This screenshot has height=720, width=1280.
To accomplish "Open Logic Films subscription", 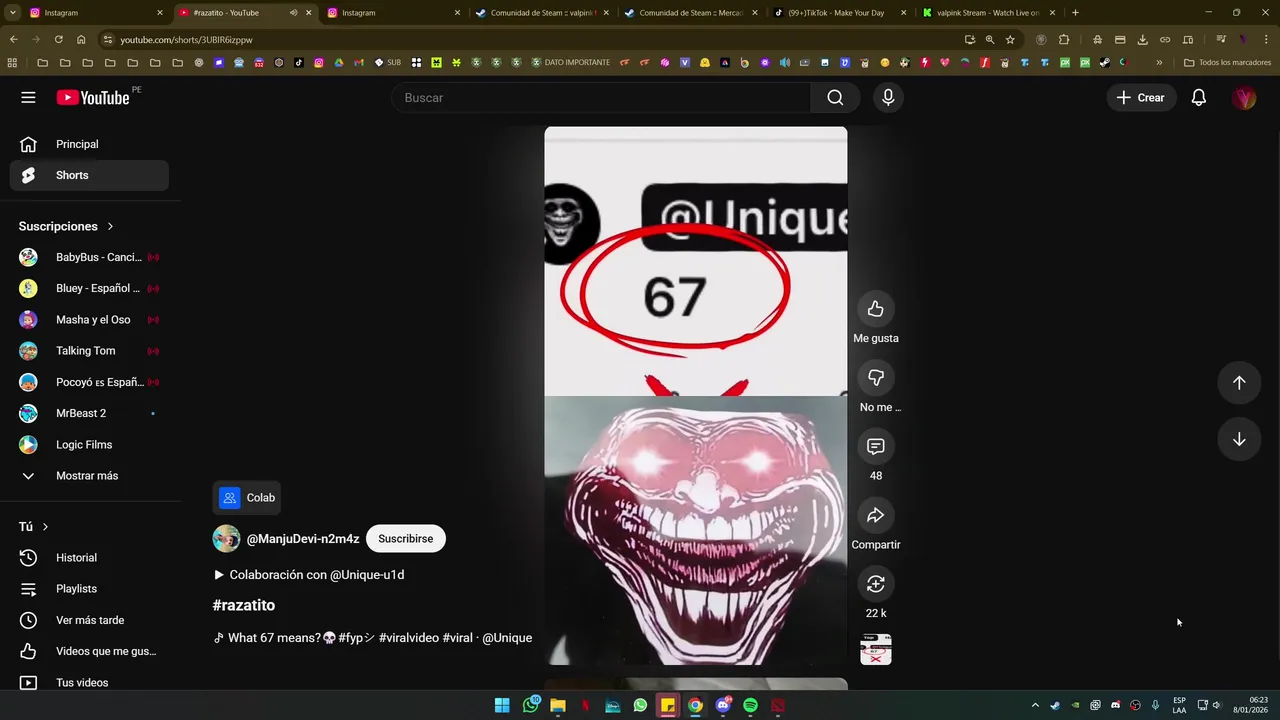I will [89, 445].
